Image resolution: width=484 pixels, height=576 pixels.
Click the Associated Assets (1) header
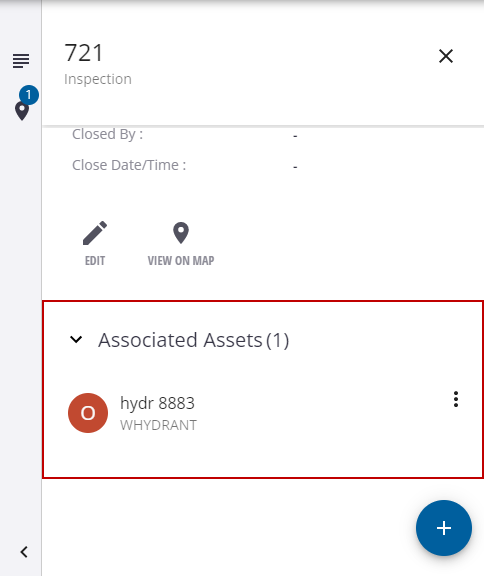pyautogui.click(x=194, y=340)
